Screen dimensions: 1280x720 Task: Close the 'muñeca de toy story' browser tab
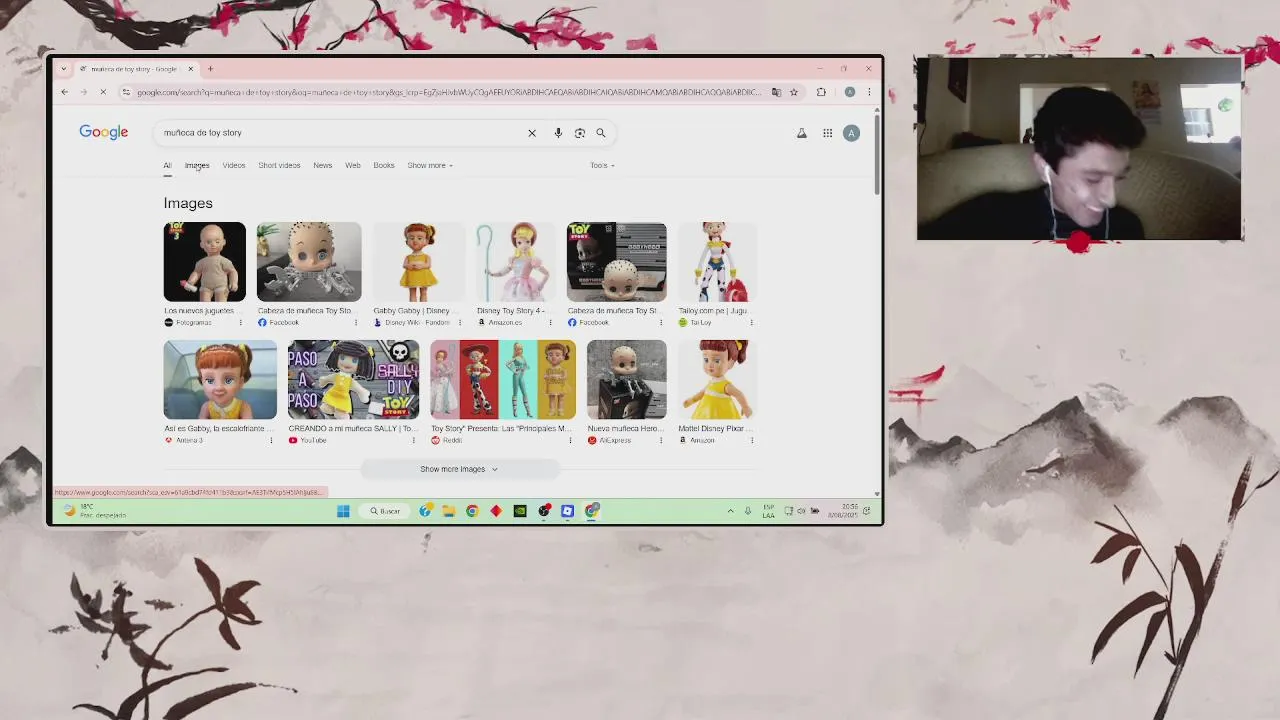point(190,69)
